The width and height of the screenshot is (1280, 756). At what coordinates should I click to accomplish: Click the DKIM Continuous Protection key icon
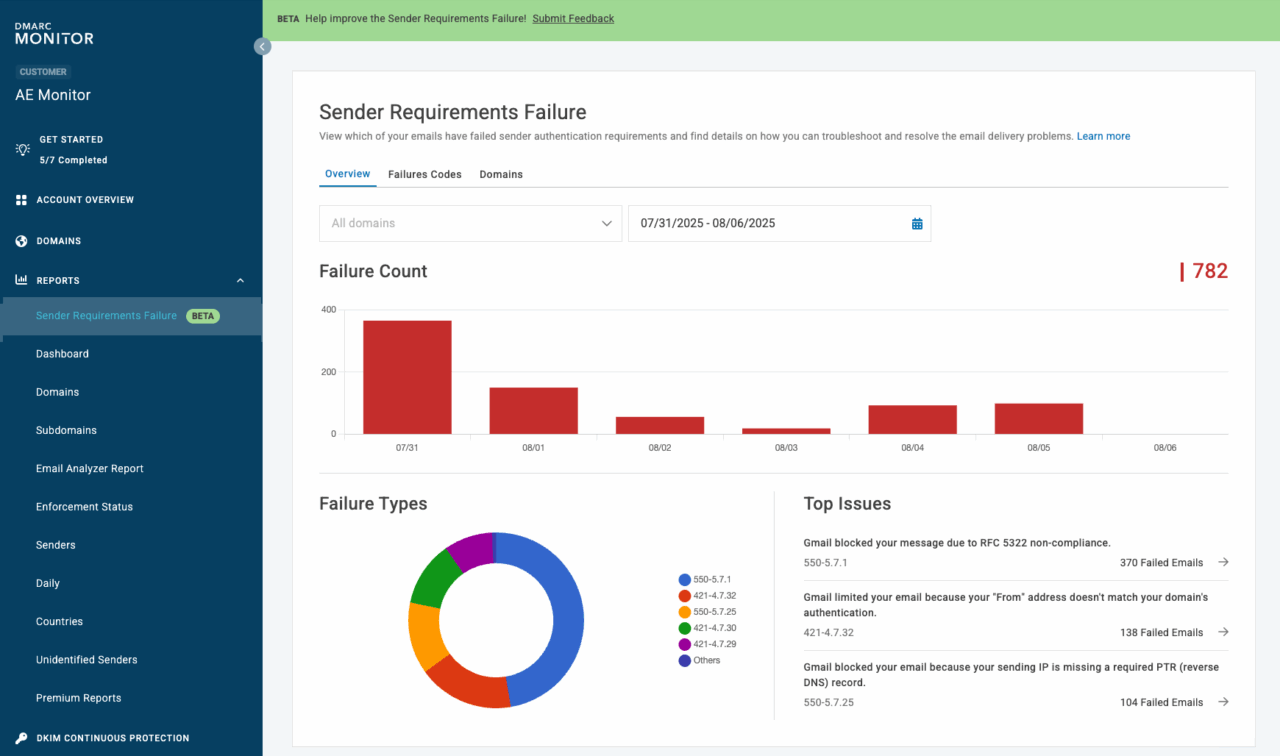click(21, 737)
